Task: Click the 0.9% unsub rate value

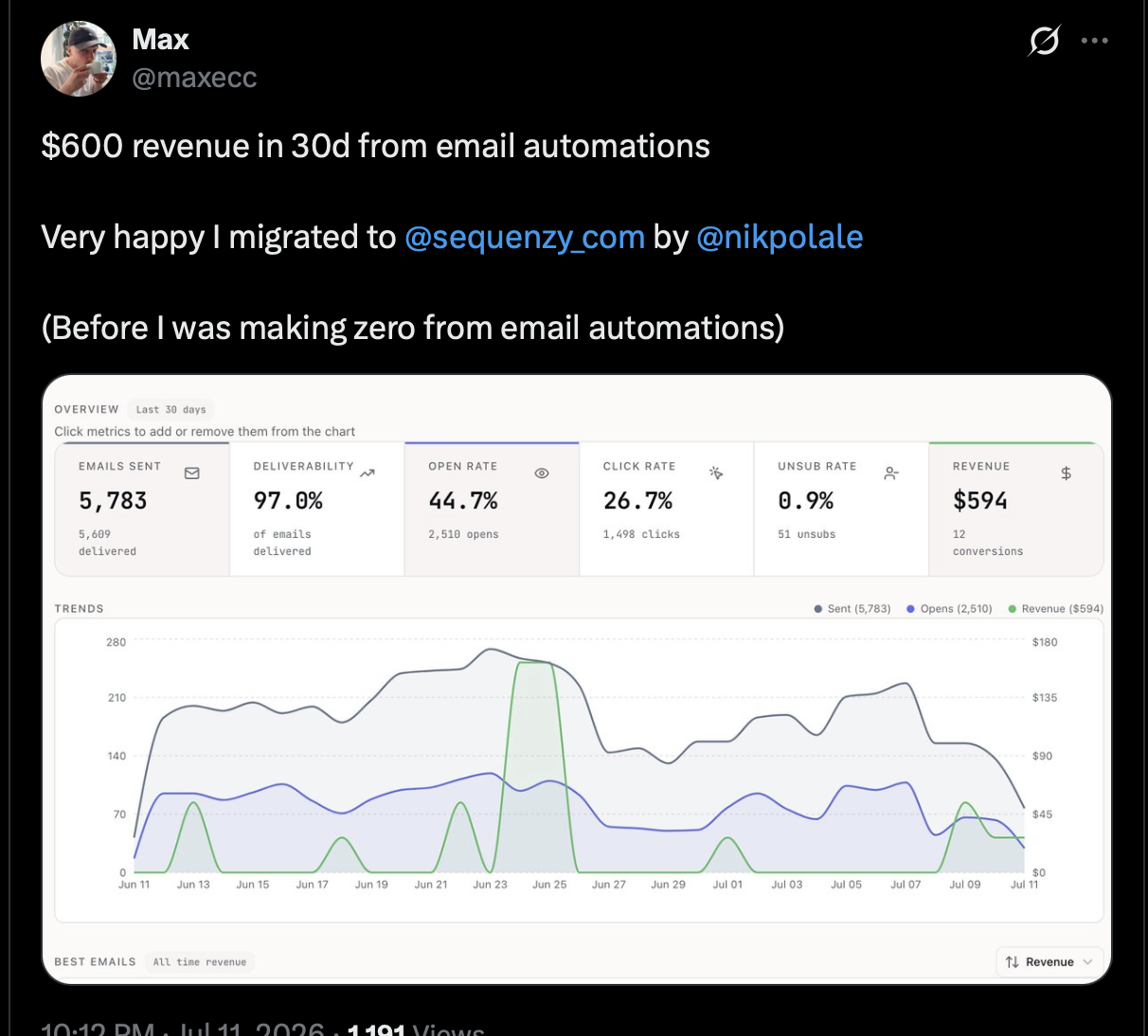Action: point(806,500)
